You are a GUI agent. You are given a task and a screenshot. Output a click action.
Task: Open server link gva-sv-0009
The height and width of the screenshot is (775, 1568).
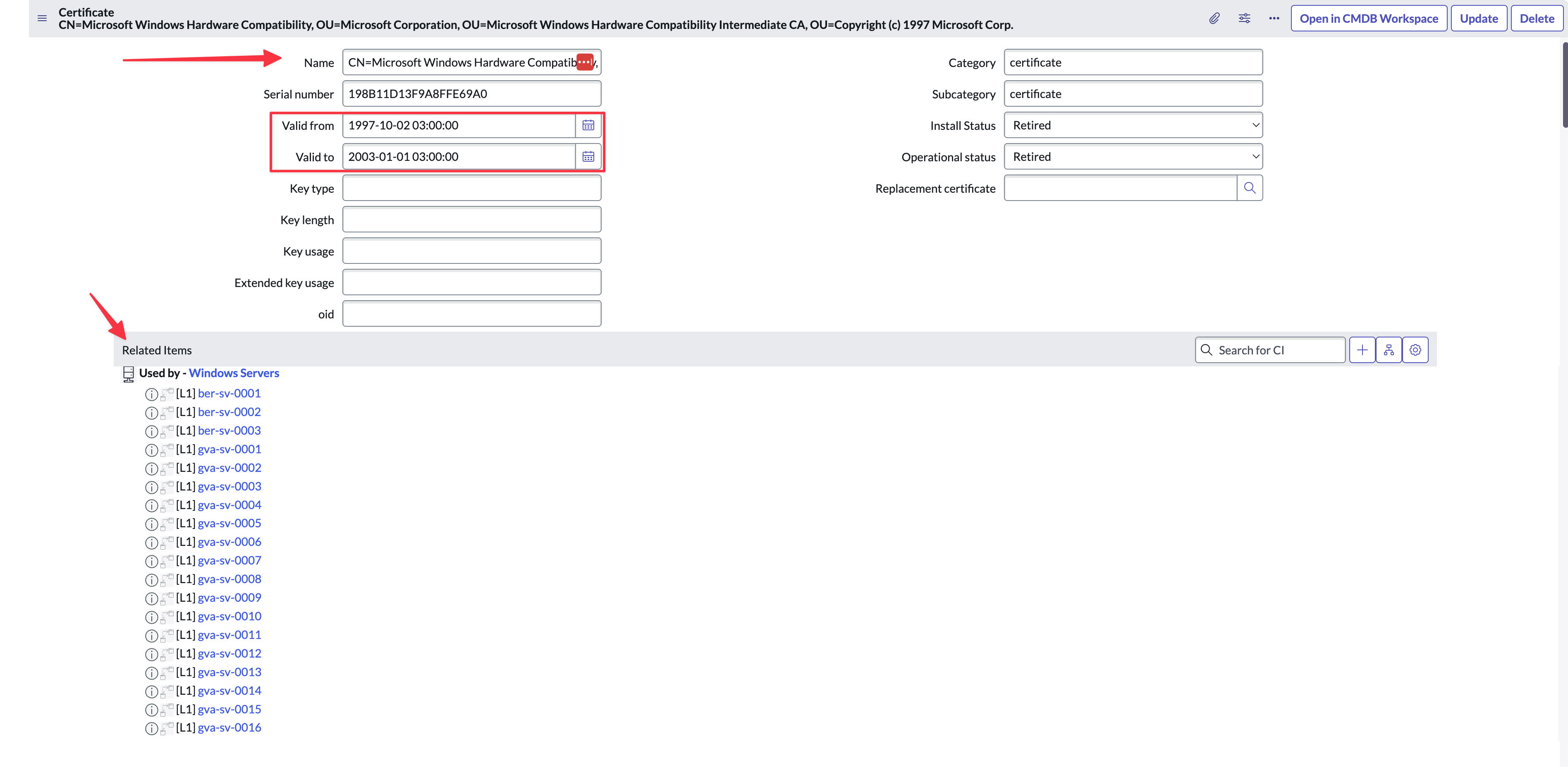click(229, 598)
